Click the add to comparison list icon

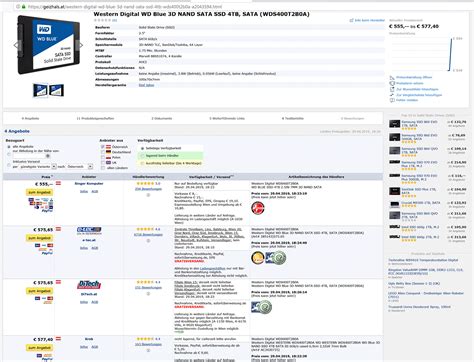coord(392,95)
